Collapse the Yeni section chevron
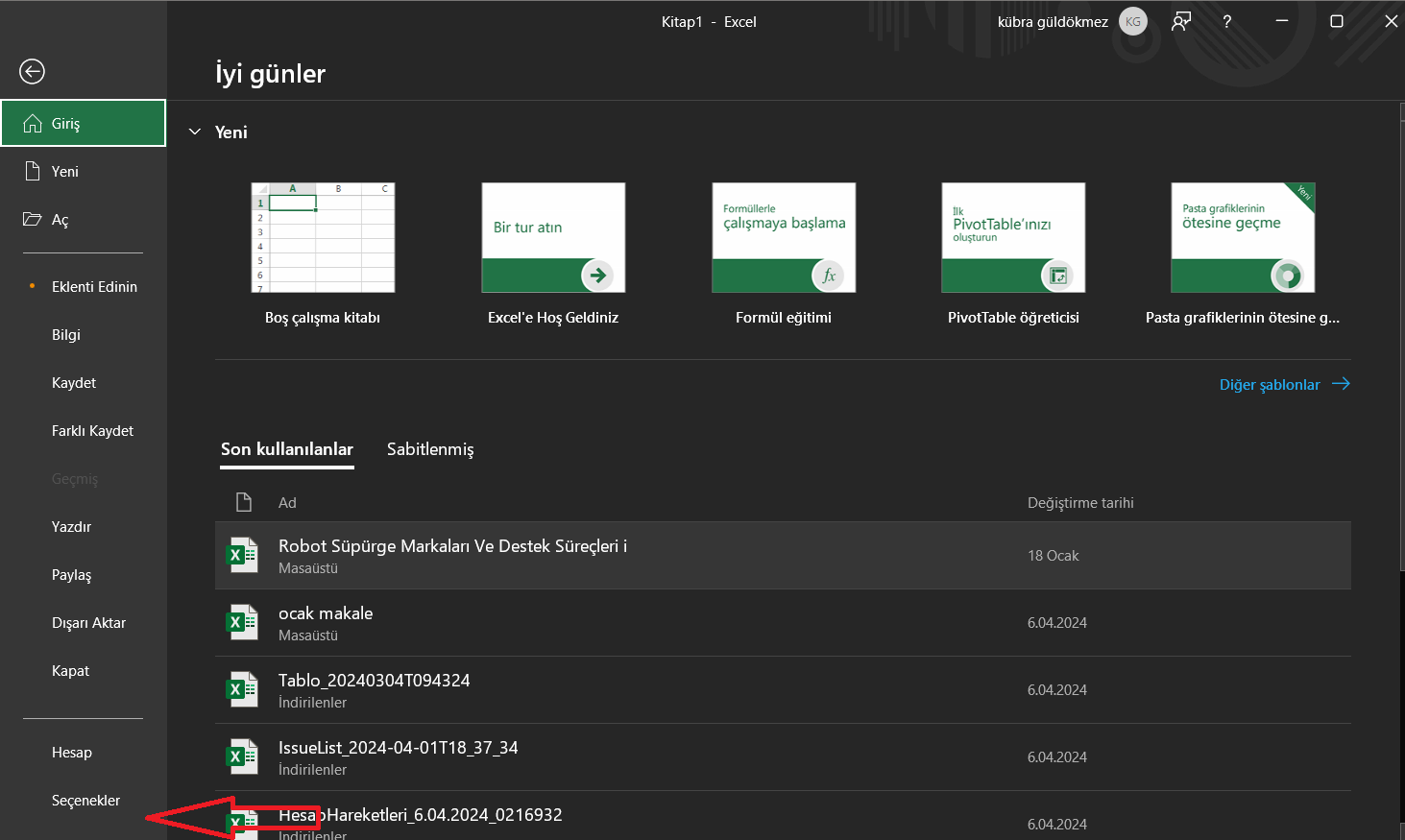 [x=195, y=132]
